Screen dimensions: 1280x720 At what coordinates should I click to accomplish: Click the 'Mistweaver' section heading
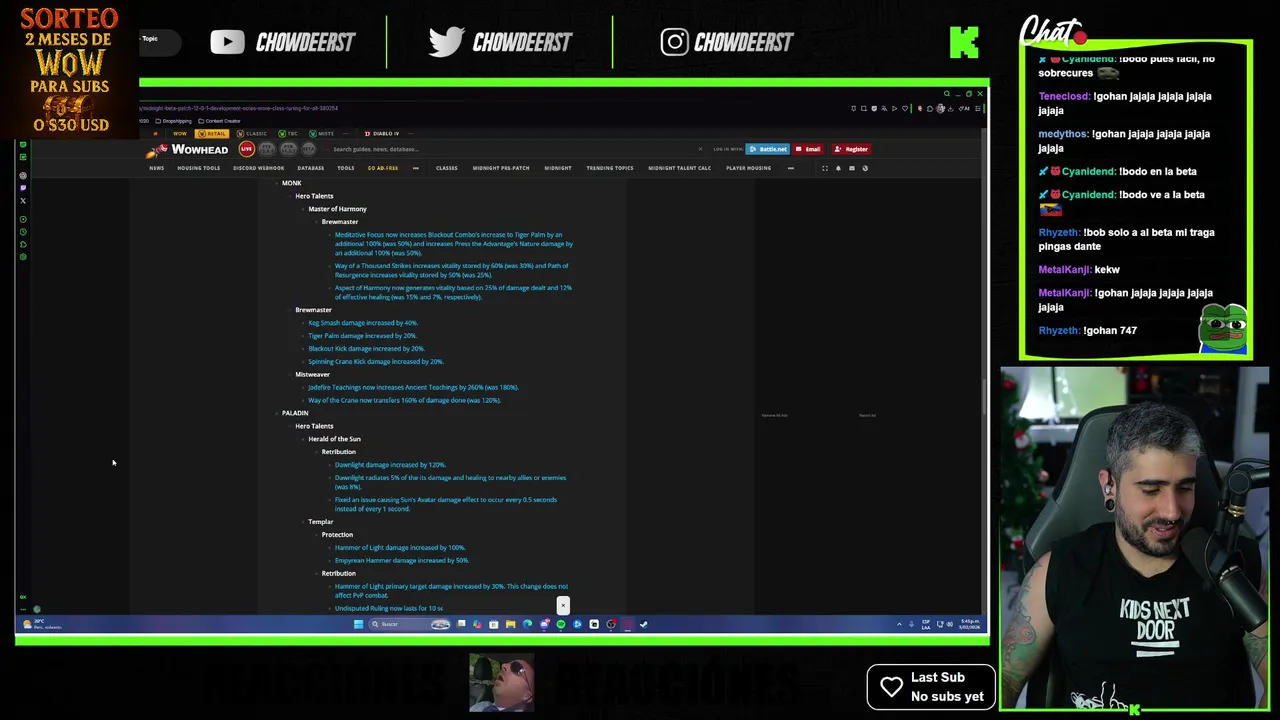pyautogui.click(x=312, y=374)
